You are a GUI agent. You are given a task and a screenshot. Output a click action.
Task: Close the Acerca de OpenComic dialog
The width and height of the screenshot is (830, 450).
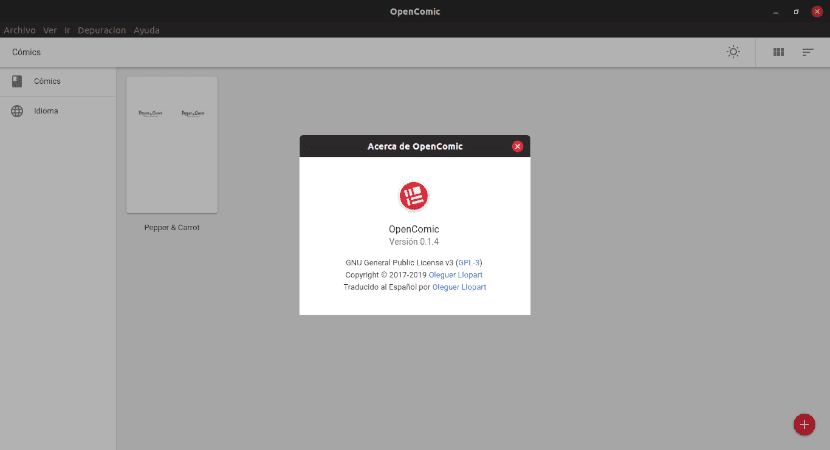[517, 147]
